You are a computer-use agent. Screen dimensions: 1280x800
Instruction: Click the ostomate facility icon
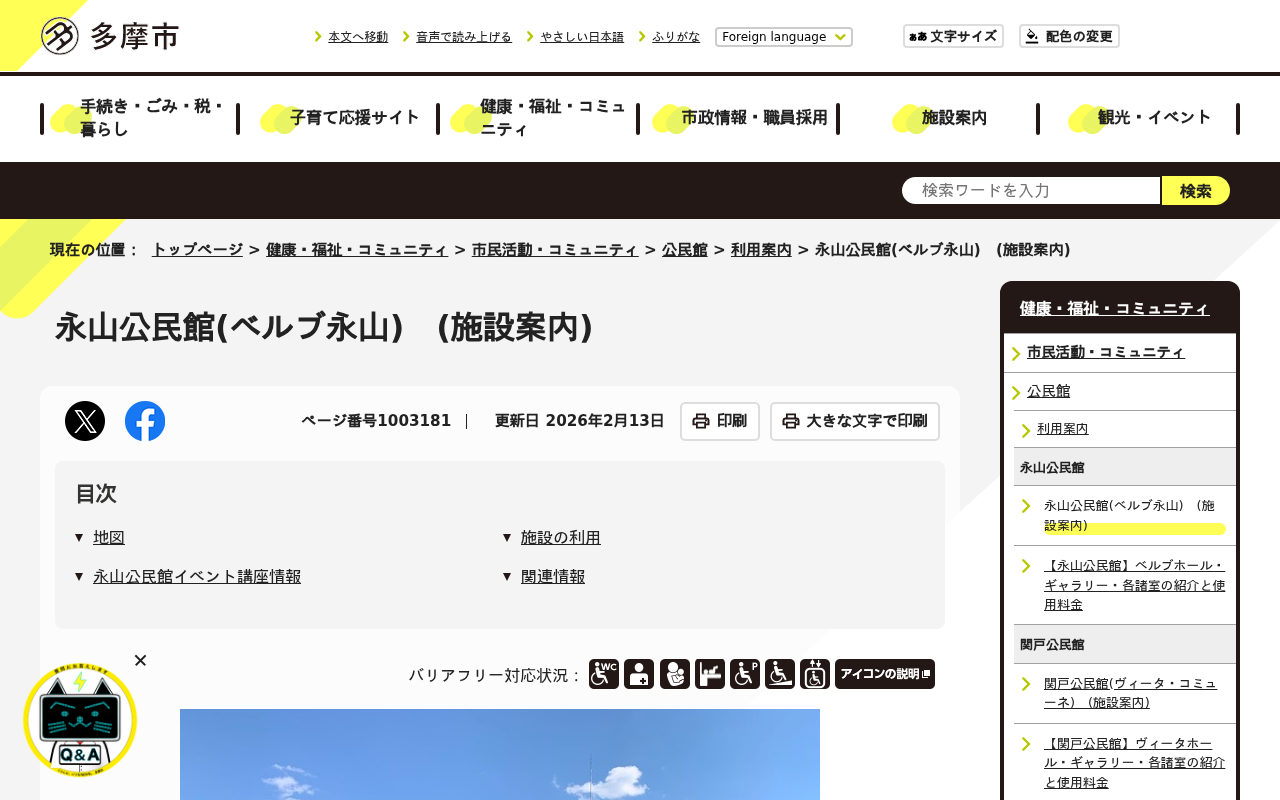click(639, 674)
